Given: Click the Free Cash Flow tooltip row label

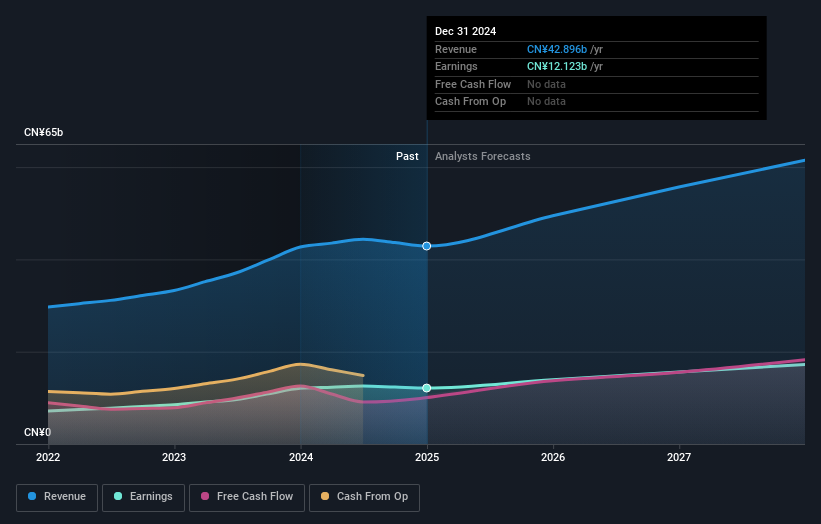Looking at the screenshot, I should pos(473,84).
